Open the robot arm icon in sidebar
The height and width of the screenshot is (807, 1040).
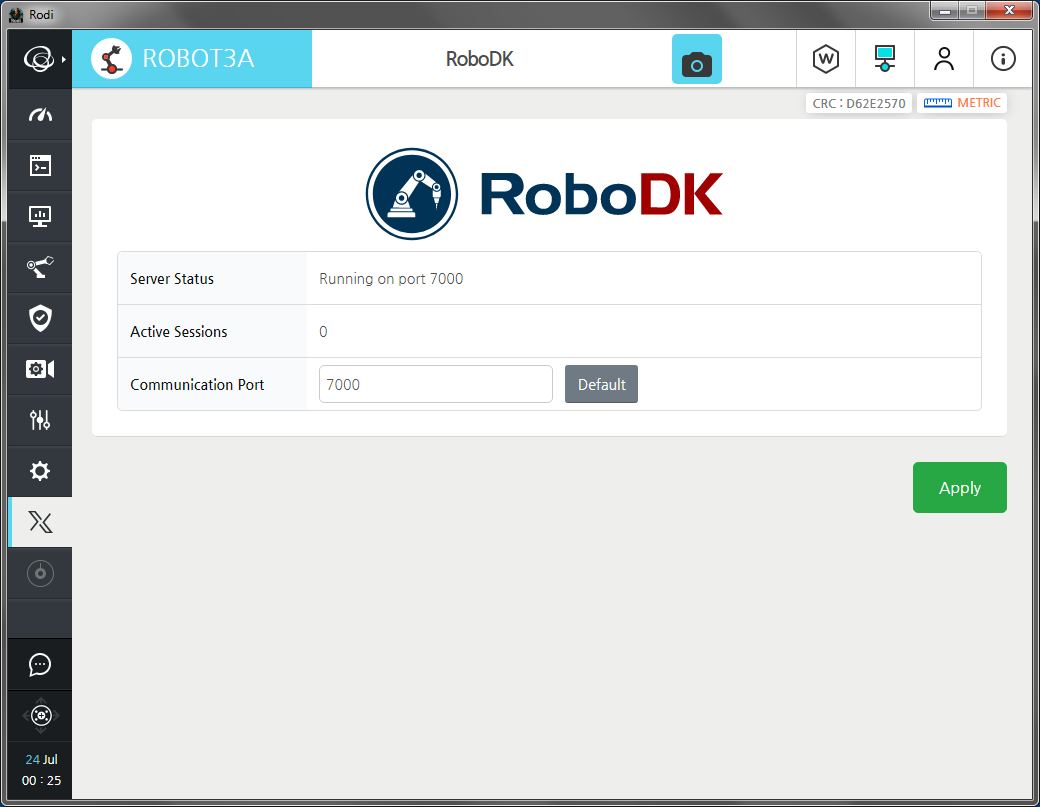(40, 267)
